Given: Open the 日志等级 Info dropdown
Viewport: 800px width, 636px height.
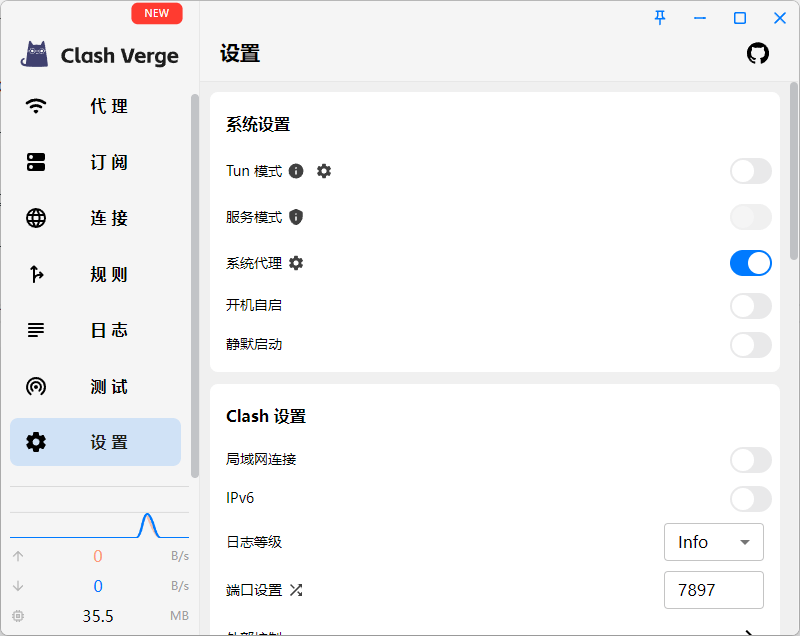Looking at the screenshot, I should click(713, 542).
